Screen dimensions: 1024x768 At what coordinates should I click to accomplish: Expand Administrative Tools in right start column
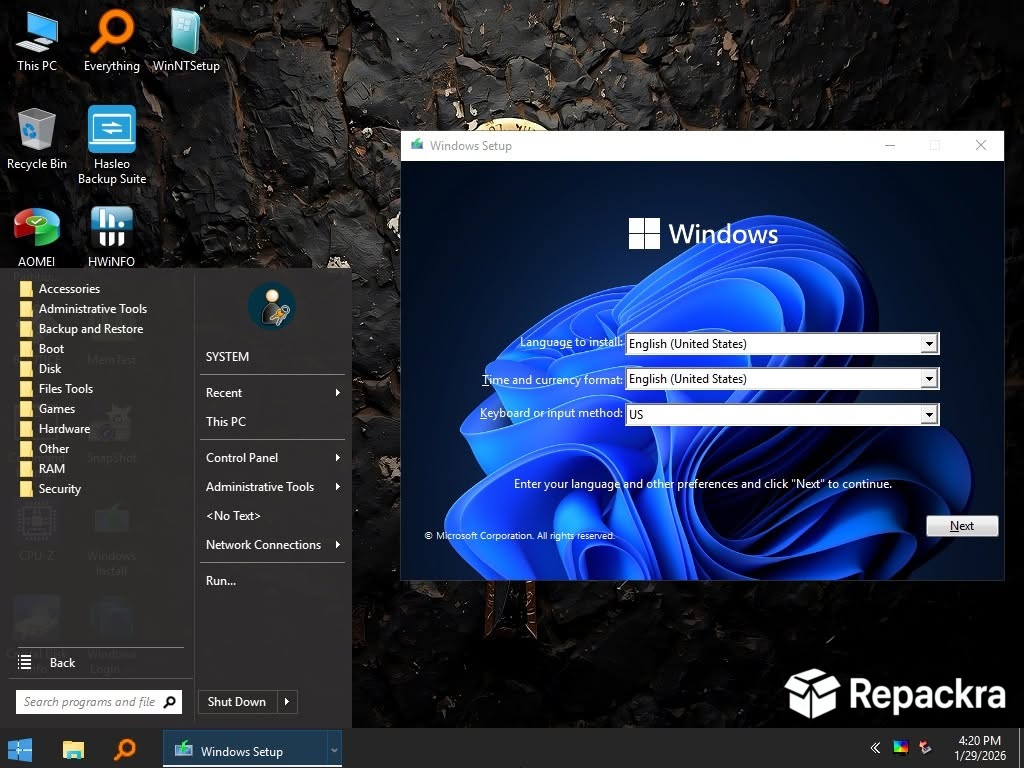(x=272, y=487)
